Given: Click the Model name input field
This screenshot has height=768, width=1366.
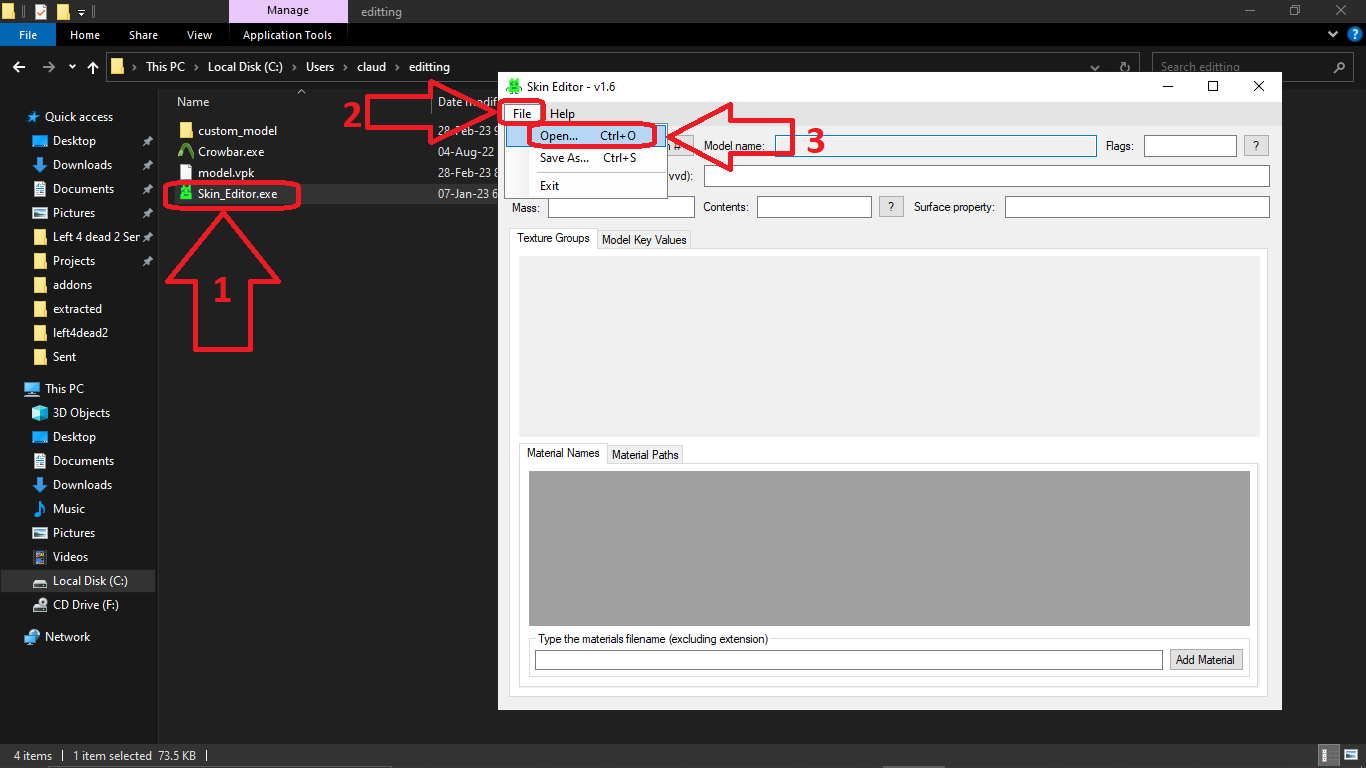Looking at the screenshot, I should 936,146.
